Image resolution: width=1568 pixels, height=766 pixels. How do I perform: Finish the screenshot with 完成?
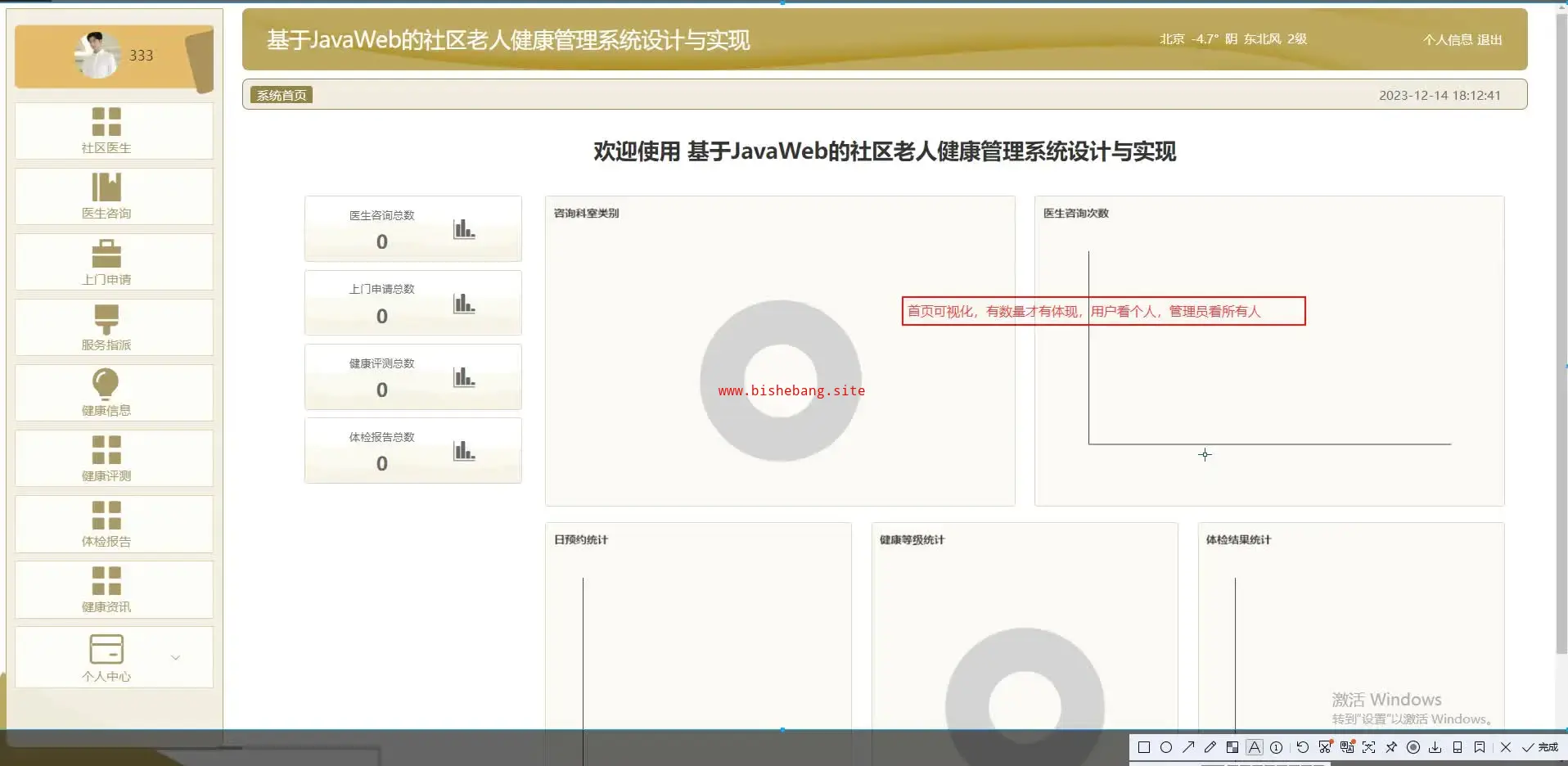[x=1540, y=747]
